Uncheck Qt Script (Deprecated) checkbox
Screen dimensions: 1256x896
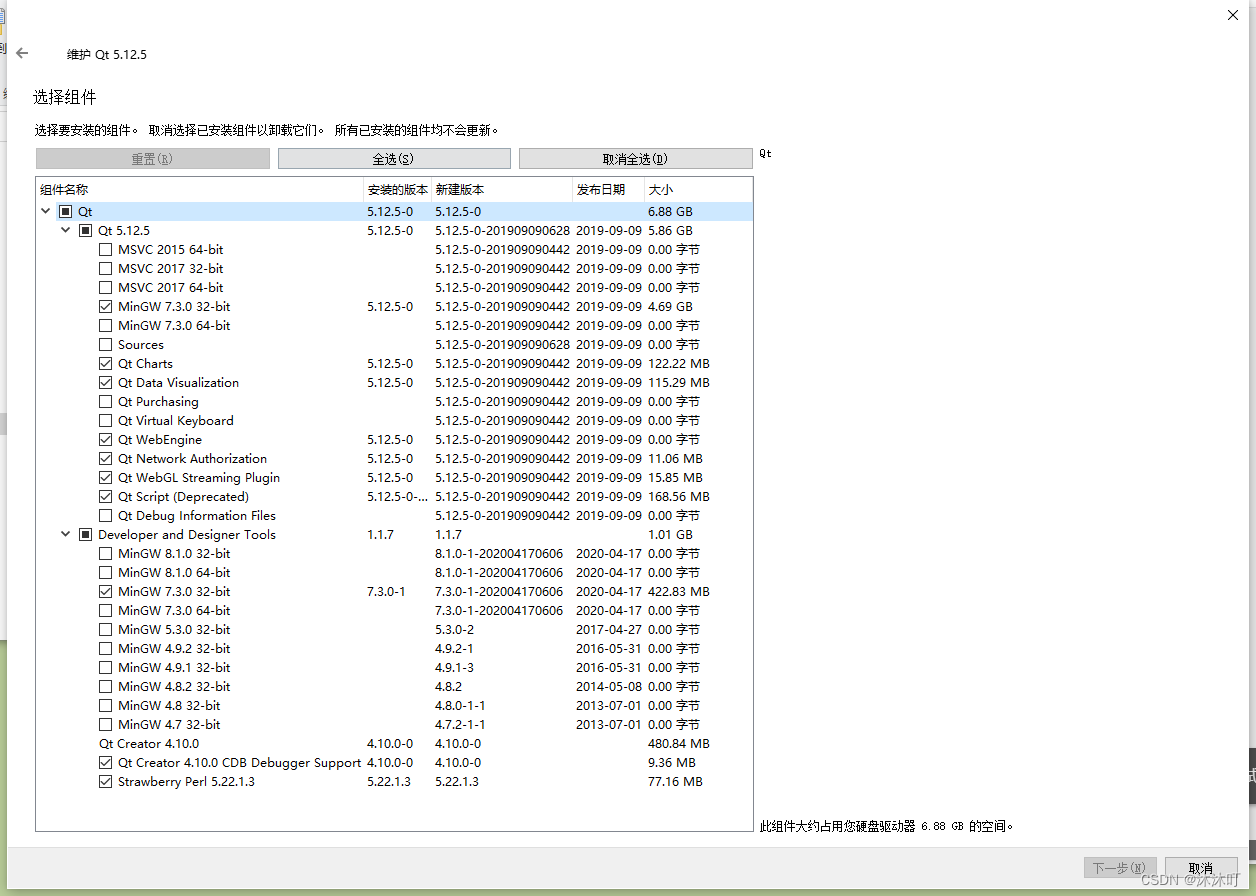pyautogui.click(x=106, y=497)
